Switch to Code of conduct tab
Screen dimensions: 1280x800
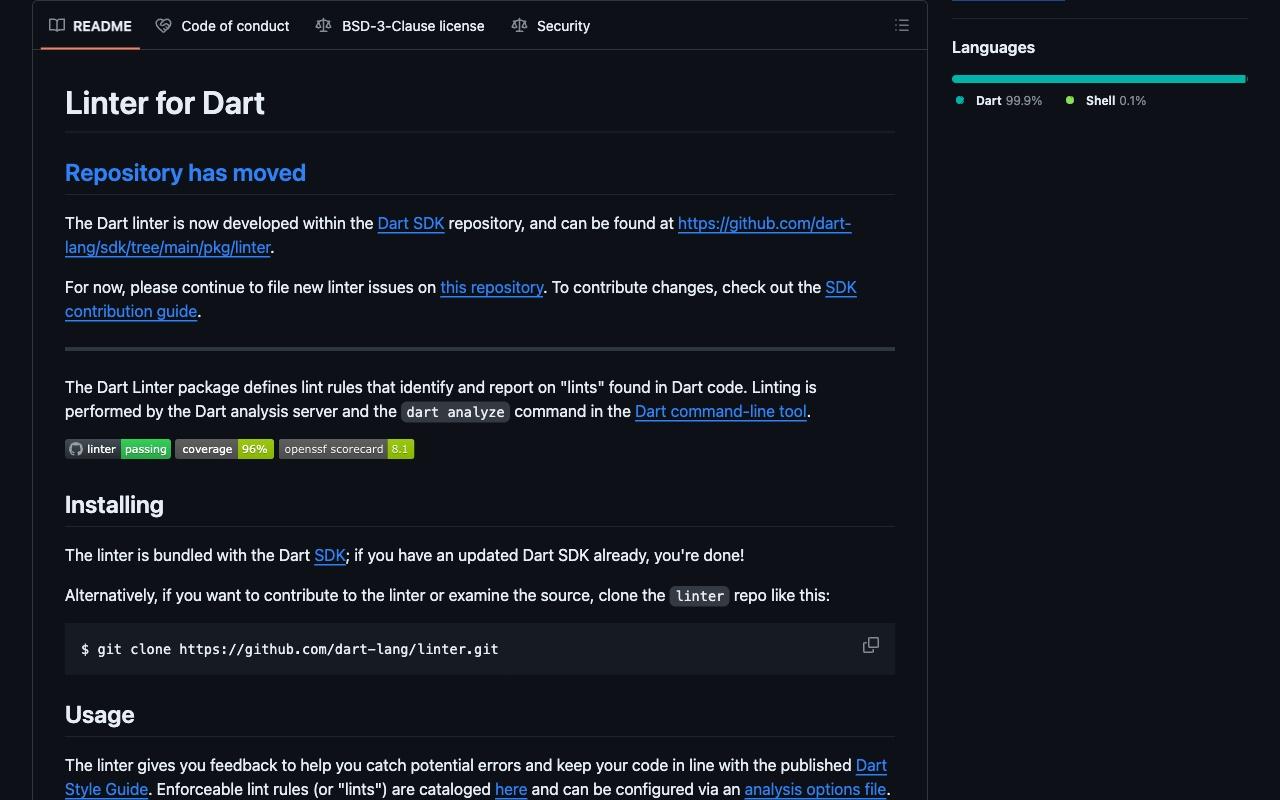click(223, 26)
